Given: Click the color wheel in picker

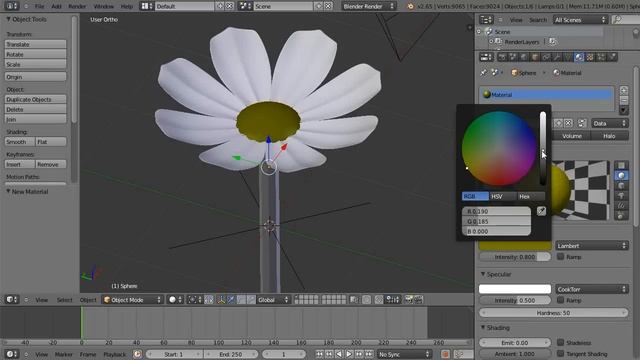Looking at the screenshot, I should tap(499, 149).
